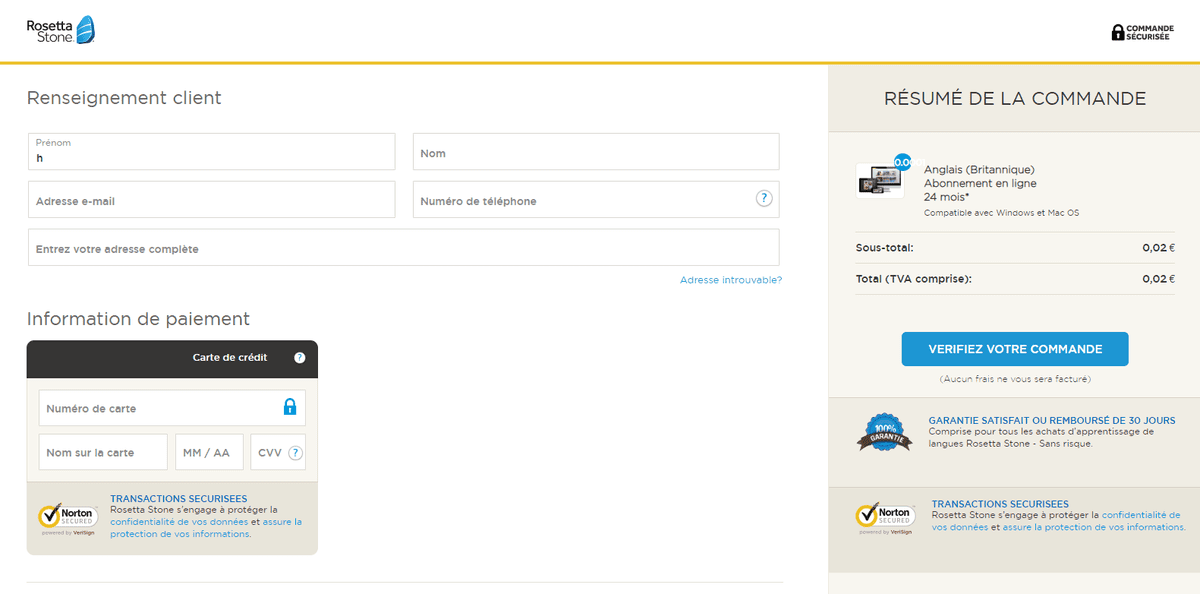Click the Norton Secured badge in order summary
The width and height of the screenshot is (1200, 594).
click(x=886, y=518)
